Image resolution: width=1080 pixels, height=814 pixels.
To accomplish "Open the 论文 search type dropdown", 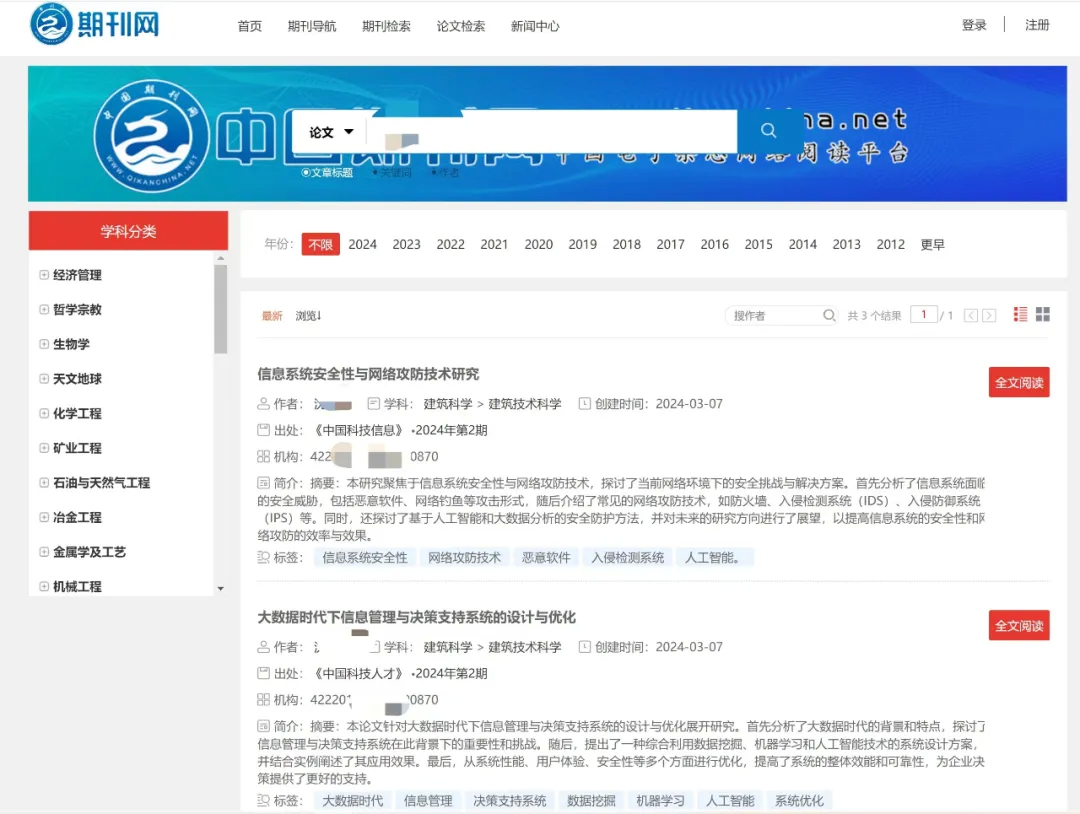I will pos(330,130).
